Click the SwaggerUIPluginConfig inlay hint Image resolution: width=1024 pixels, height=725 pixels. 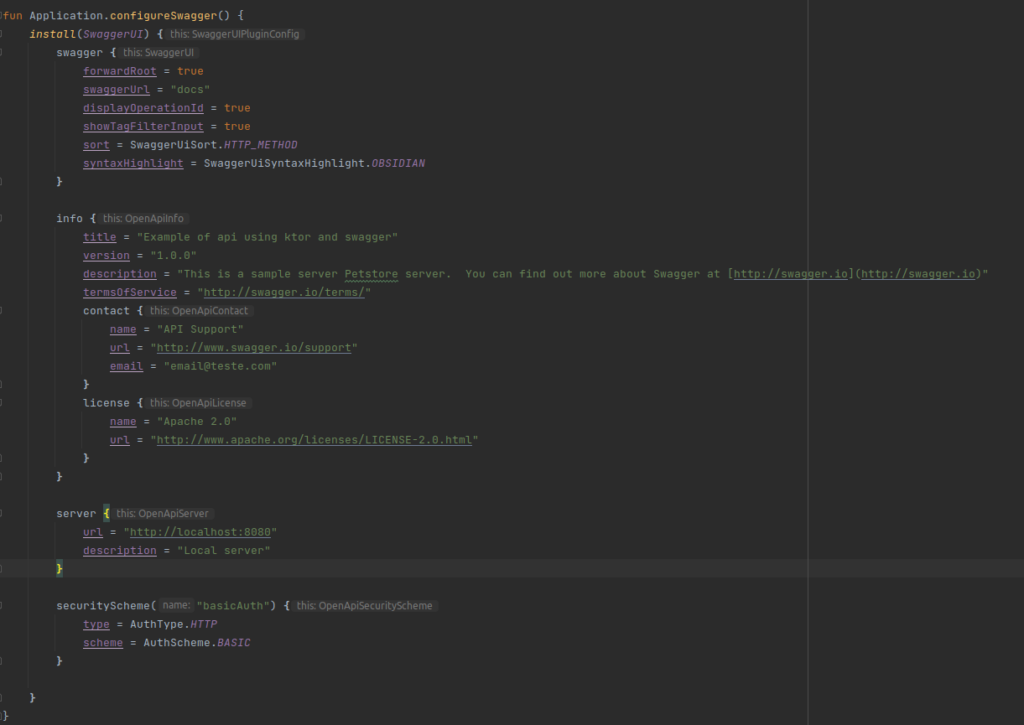pyautogui.click(x=235, y=34)
